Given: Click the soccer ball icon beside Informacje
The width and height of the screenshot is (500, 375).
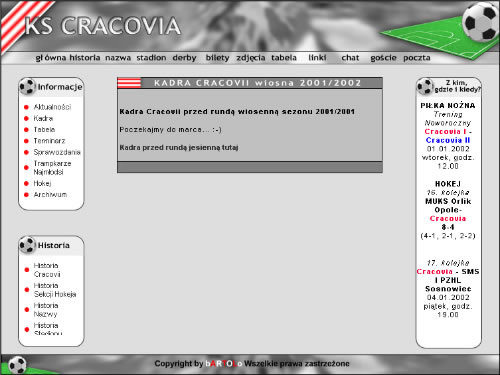Looking at the screenshot, I should (27, 86).
